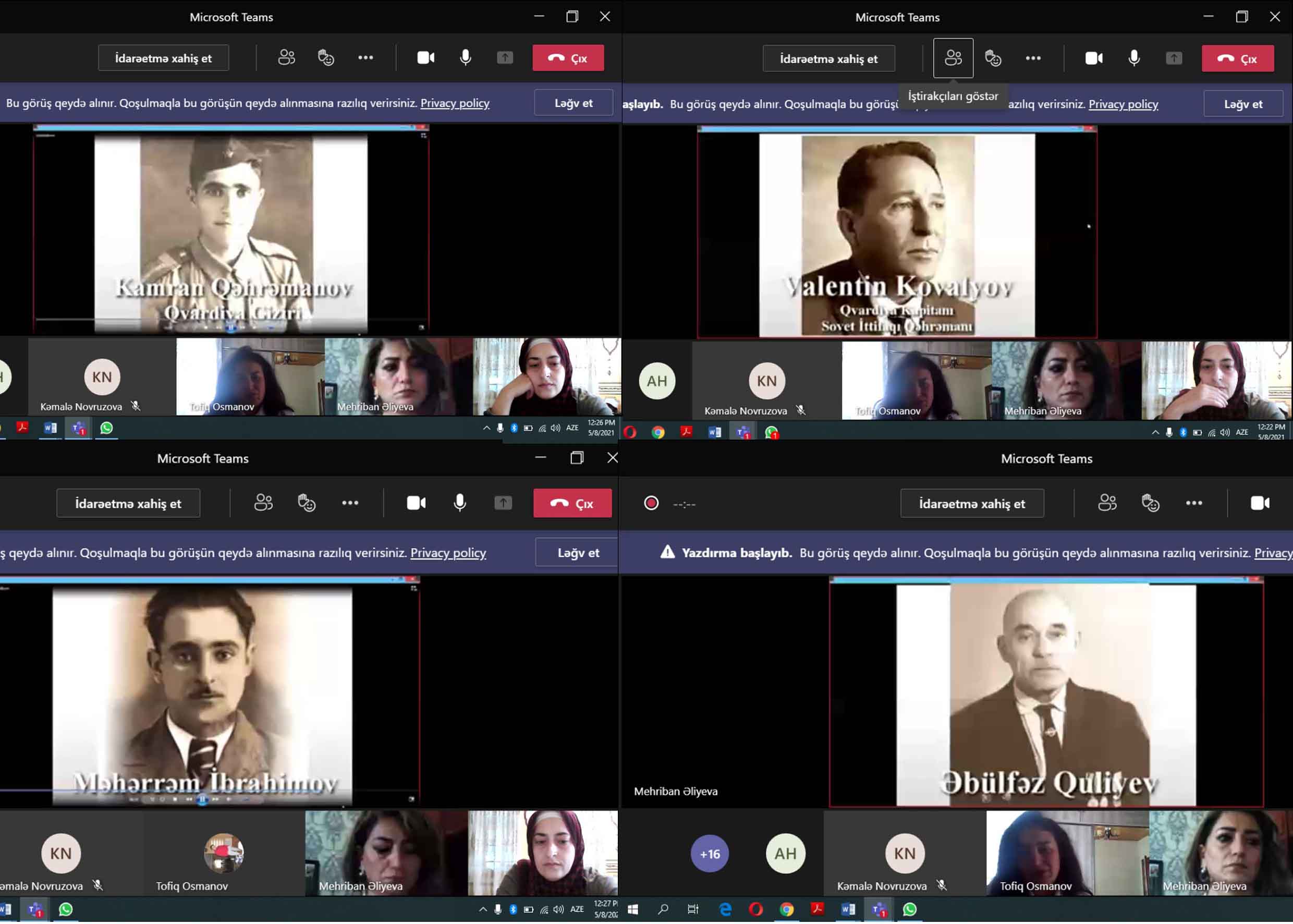Open Privacy policy link in bottom-left window

pyautogui.click(x=448, y=552)
